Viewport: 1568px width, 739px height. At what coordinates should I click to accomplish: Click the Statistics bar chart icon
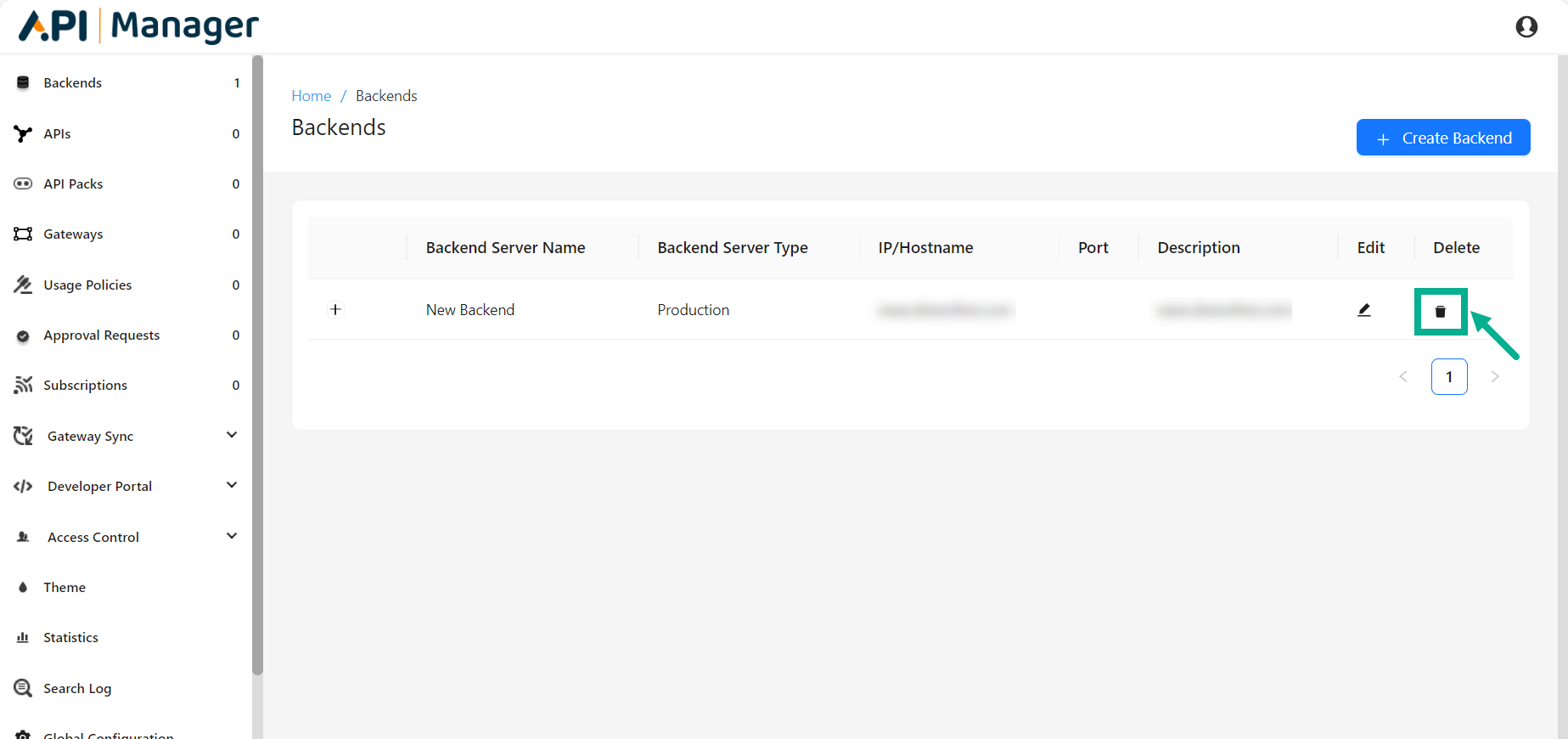(23, 637)
